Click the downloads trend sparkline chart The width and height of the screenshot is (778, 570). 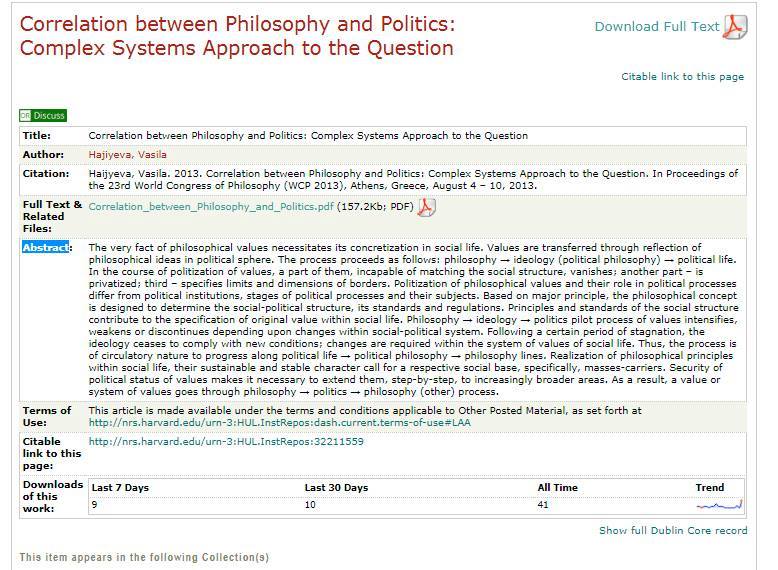719,505
